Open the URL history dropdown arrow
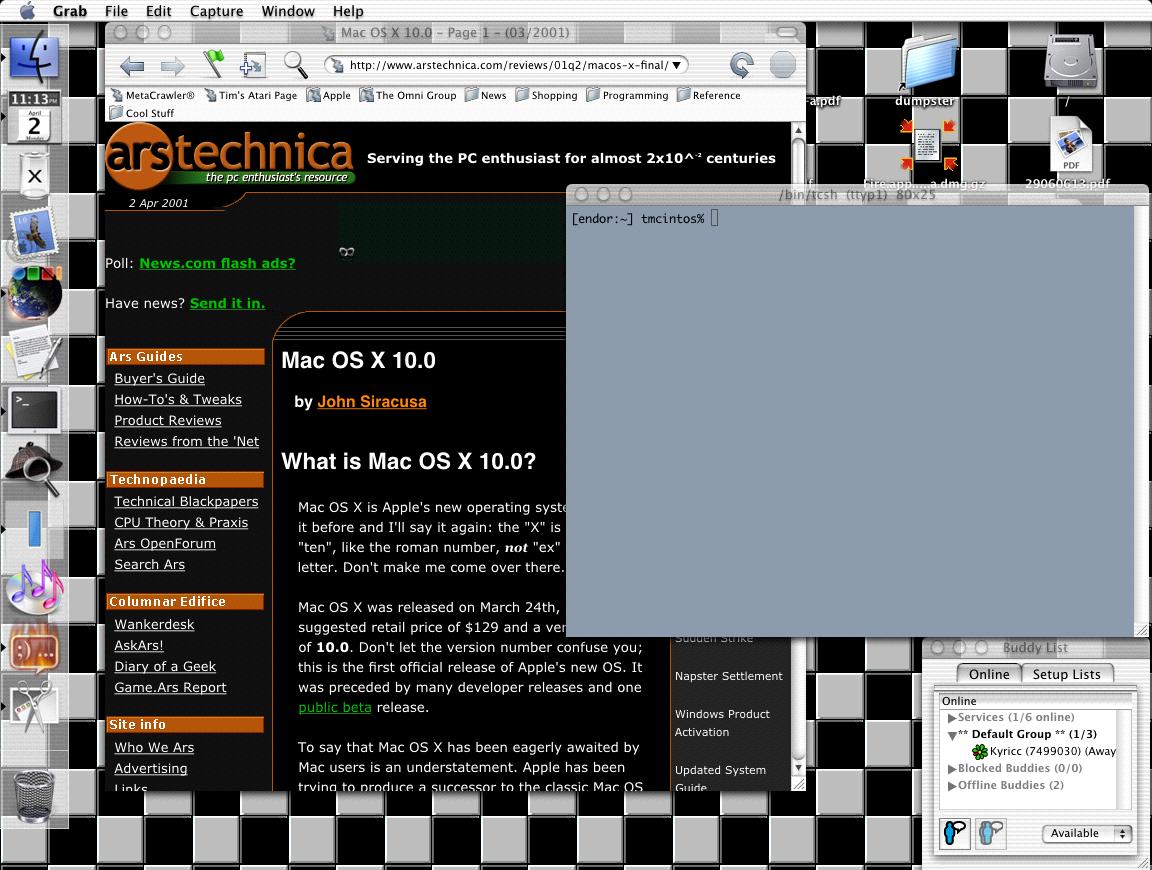This screenshot has height=870, width=1152. pos(677,65)
